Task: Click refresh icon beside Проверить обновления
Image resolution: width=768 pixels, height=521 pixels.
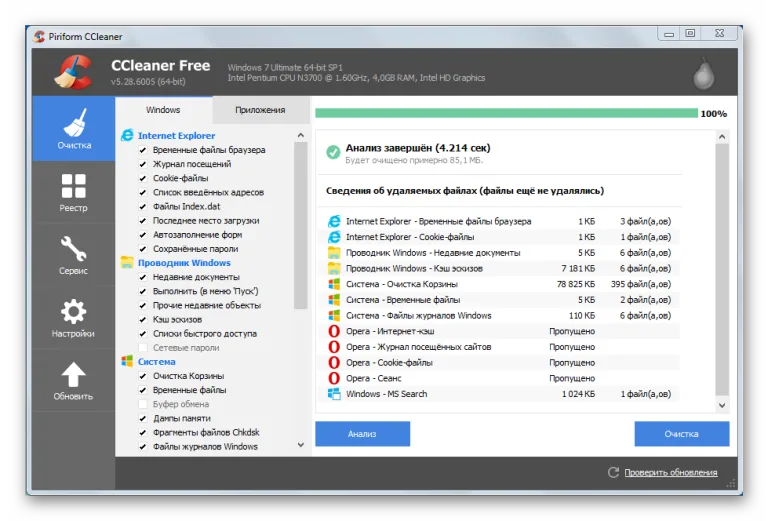Action: [613, 473]
